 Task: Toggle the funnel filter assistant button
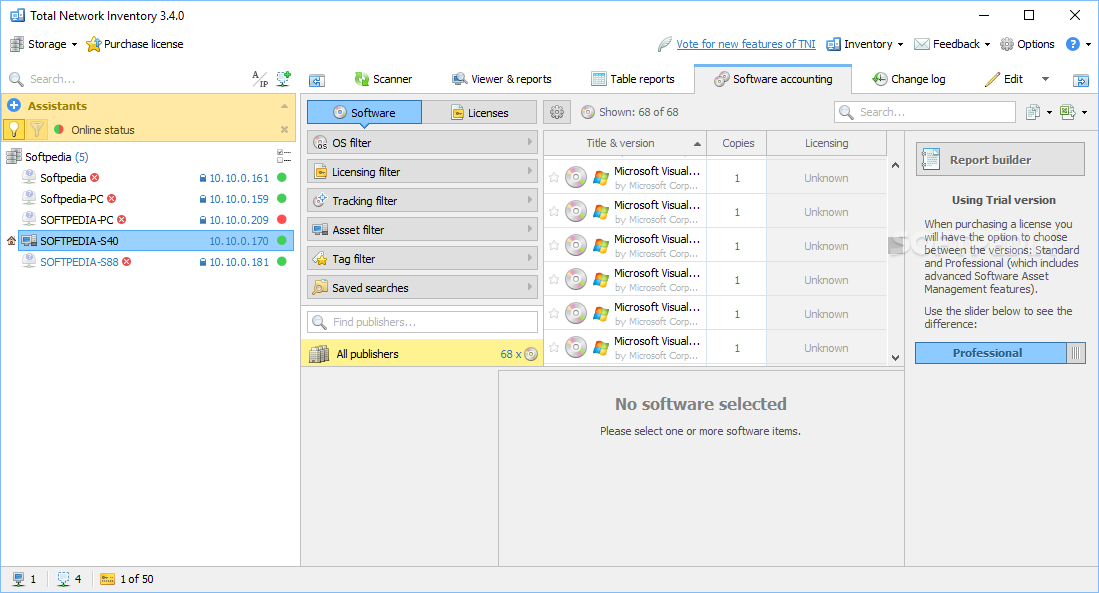click(36, 130)
